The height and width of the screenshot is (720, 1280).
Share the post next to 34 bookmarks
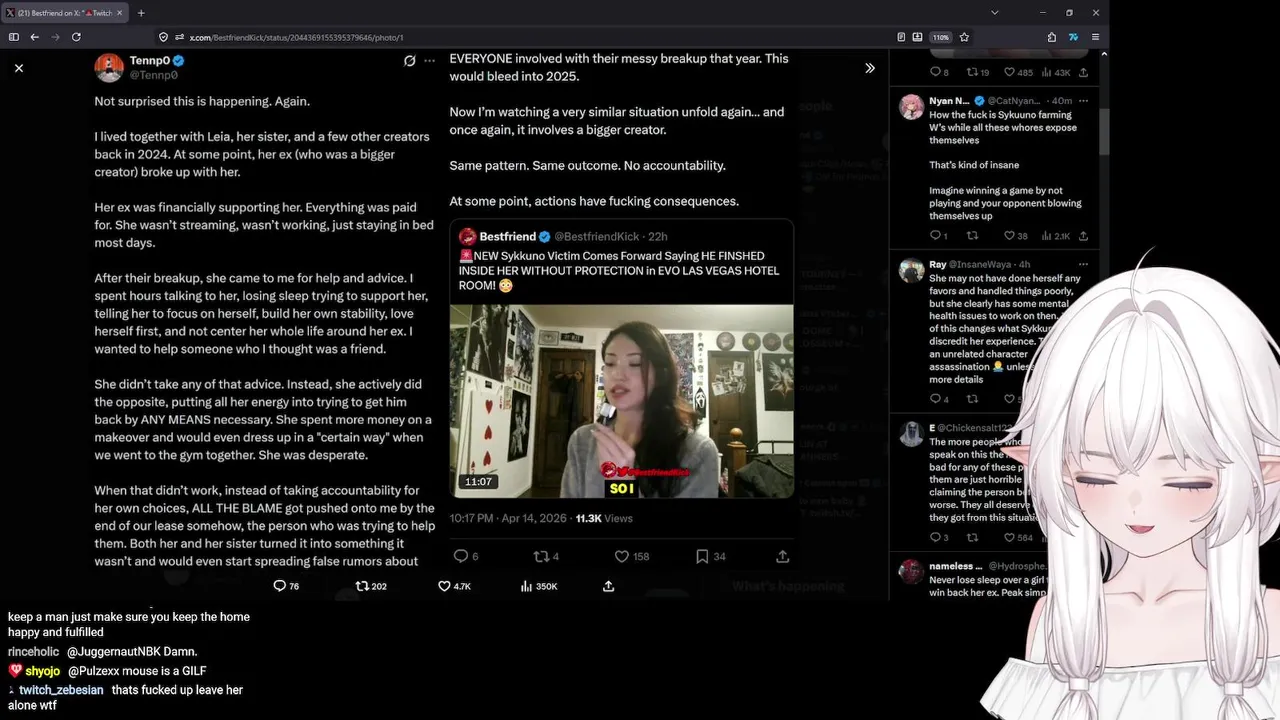click(x=782, y=556)
